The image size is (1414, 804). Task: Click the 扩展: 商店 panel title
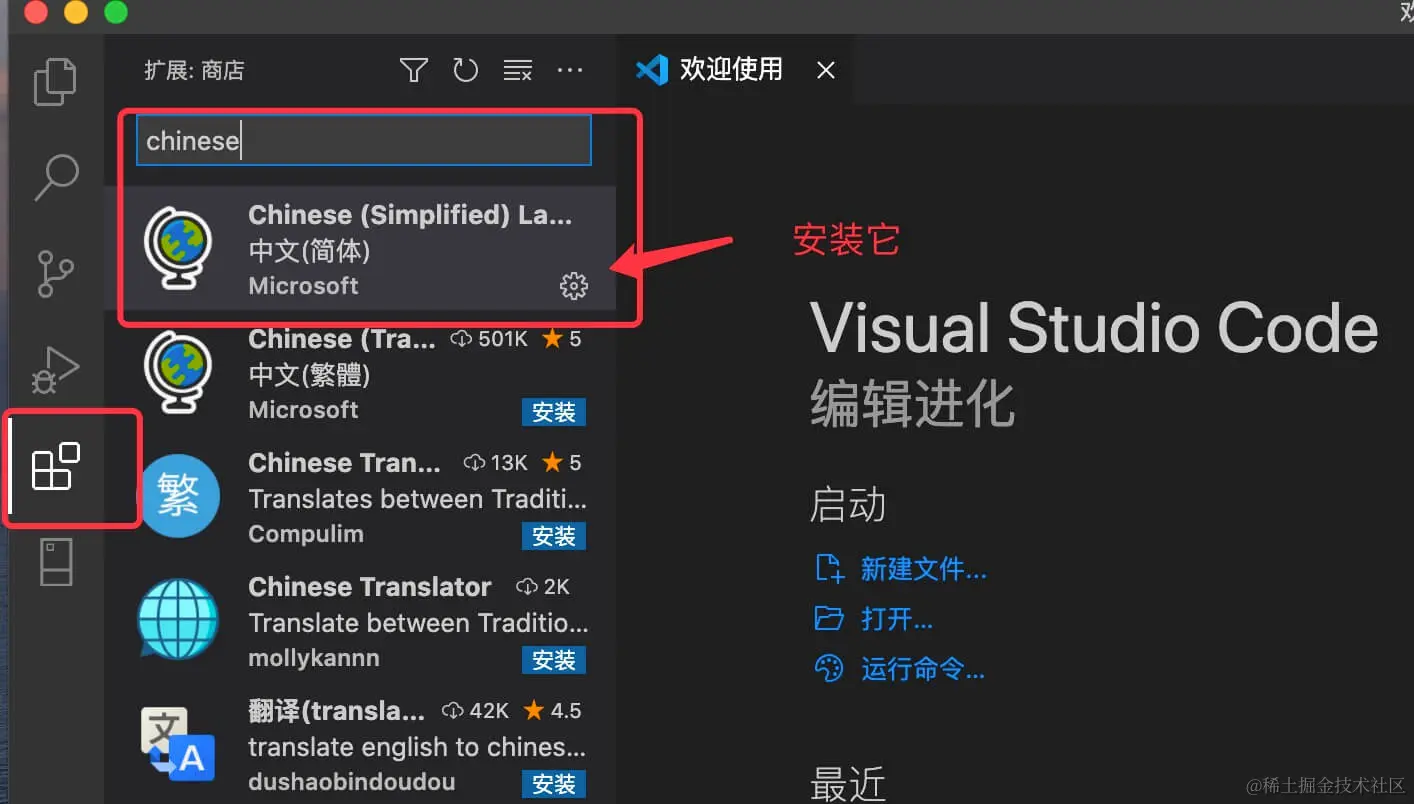(194, 70)
